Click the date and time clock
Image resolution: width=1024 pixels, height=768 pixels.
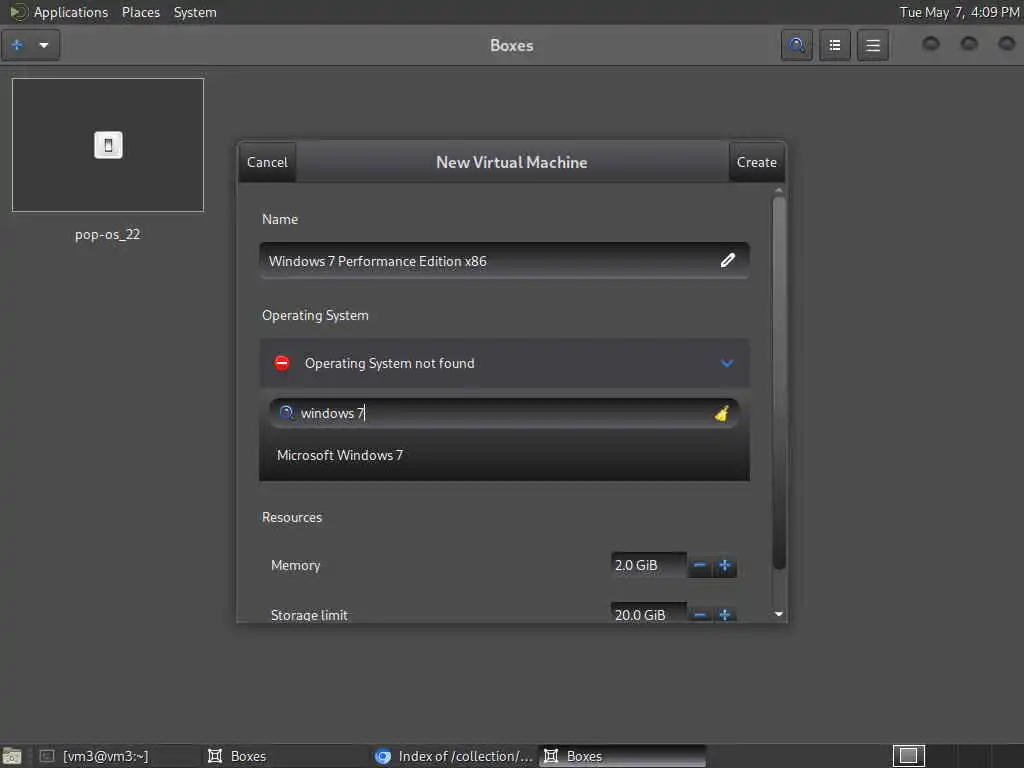(959, 12)
